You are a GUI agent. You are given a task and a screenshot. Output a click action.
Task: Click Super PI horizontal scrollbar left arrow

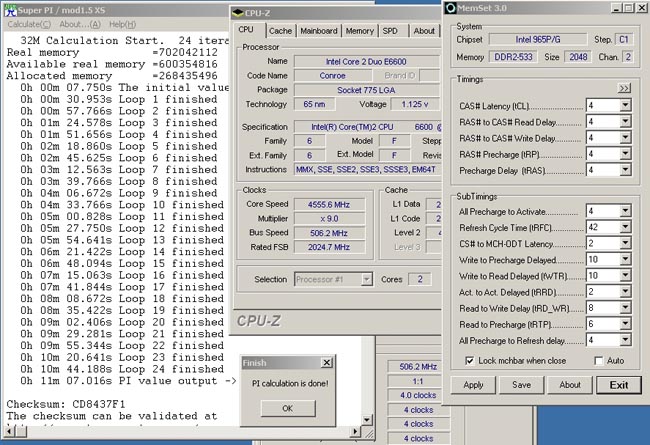point(10,431)
